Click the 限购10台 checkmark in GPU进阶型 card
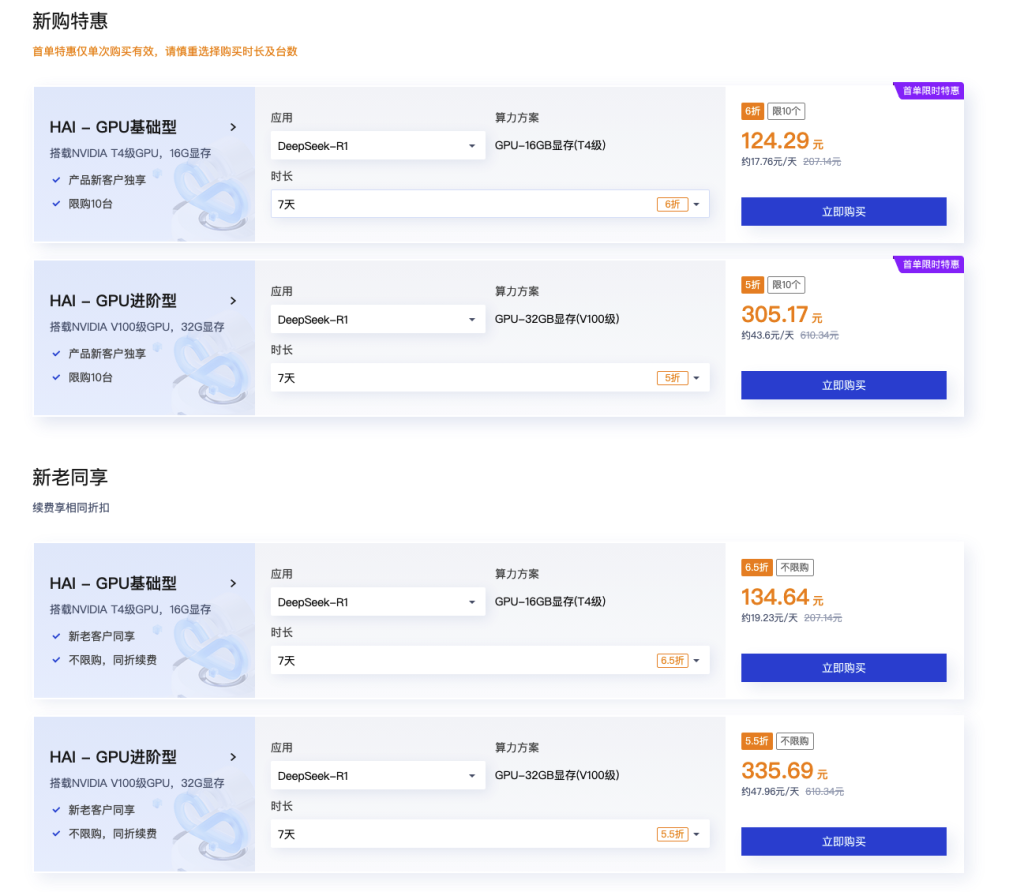Viewport: 1024px width, 892px height. (x=56, y=377)
